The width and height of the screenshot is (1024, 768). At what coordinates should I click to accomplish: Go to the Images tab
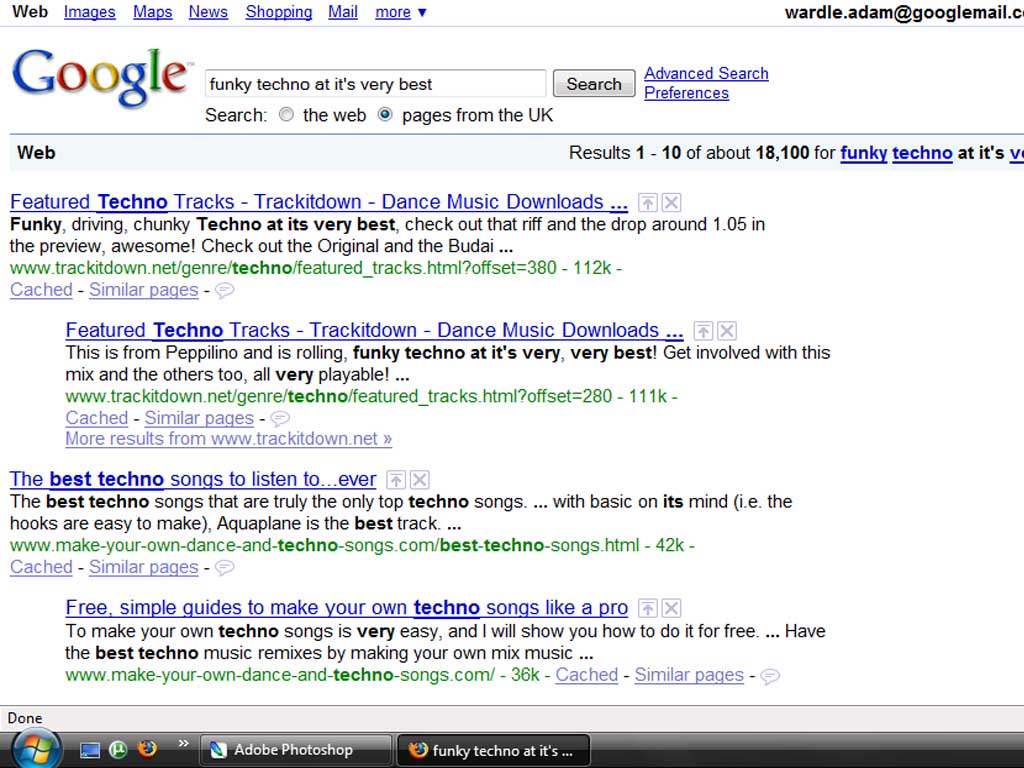click(89, 12)
